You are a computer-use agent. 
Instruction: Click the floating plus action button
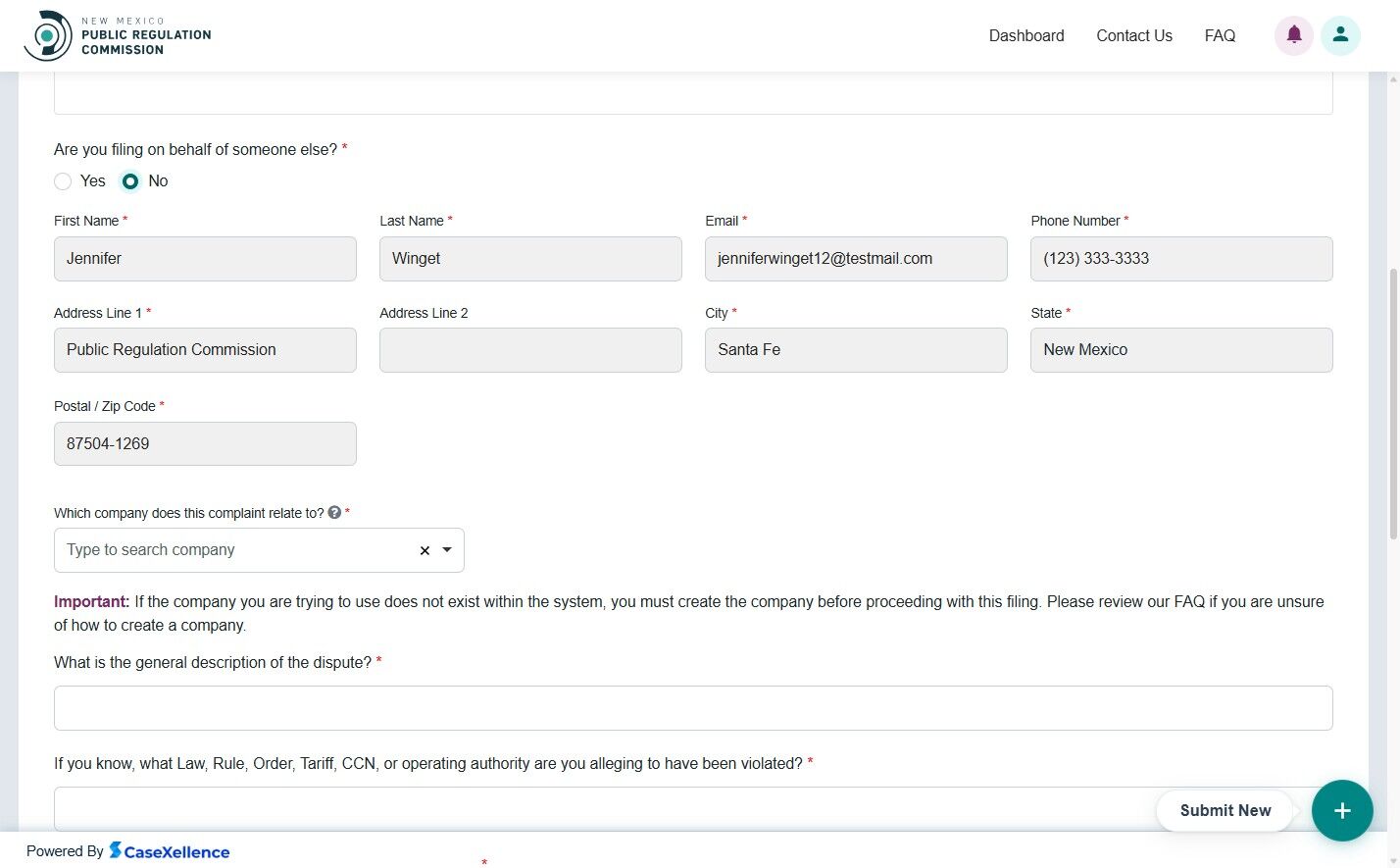pos(1341,810)
